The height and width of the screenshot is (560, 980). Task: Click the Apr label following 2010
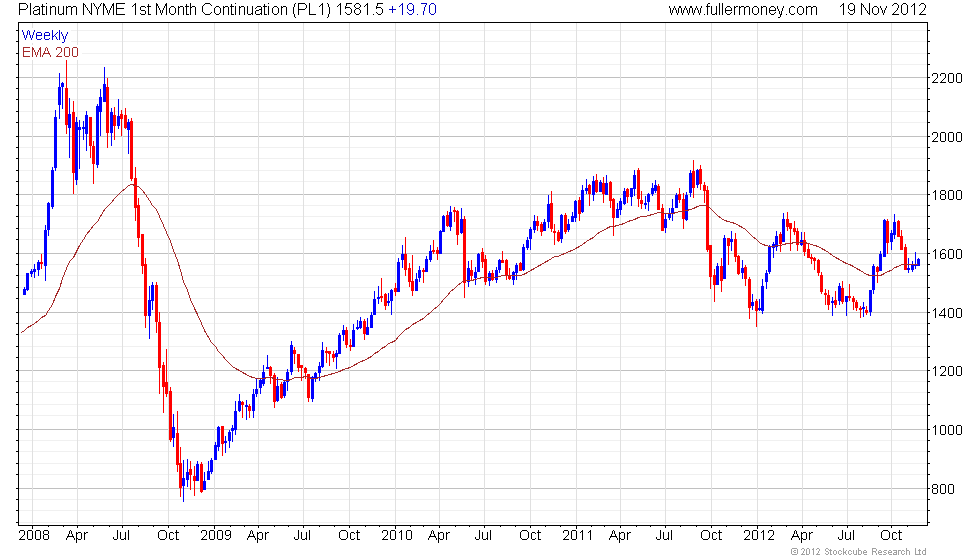point(439,535)
